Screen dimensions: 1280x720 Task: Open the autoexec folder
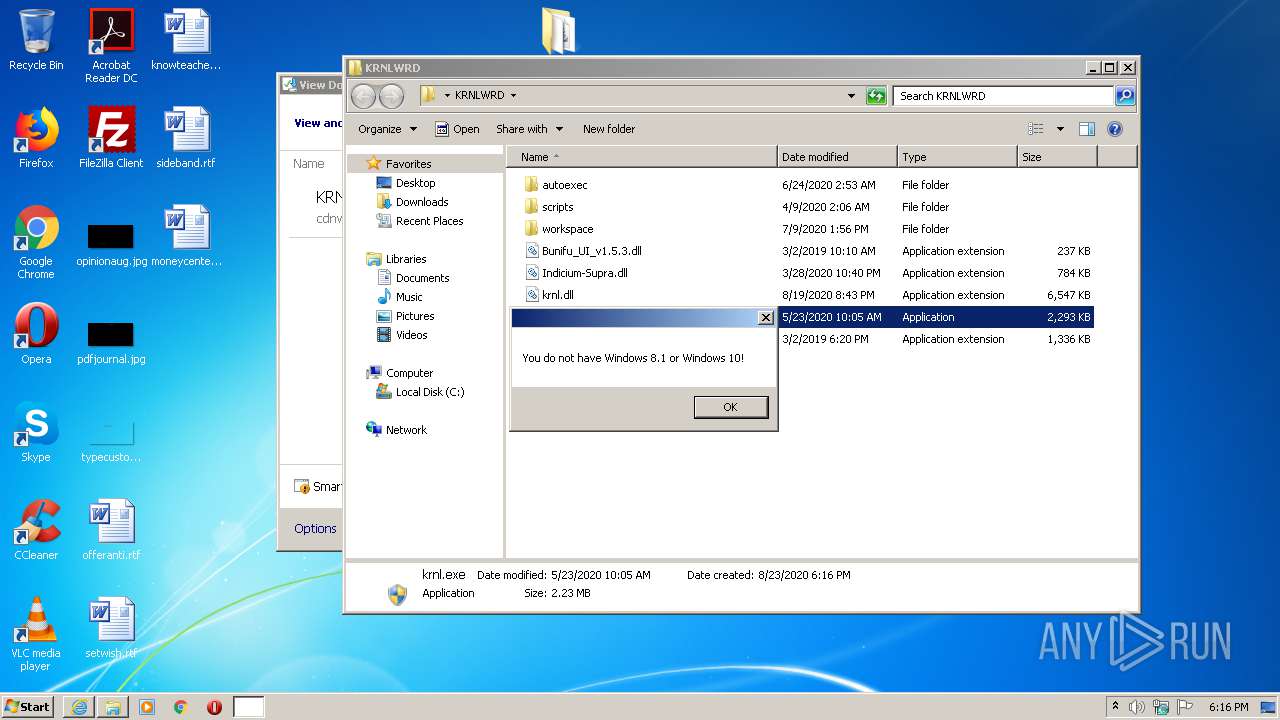(564, 185)
